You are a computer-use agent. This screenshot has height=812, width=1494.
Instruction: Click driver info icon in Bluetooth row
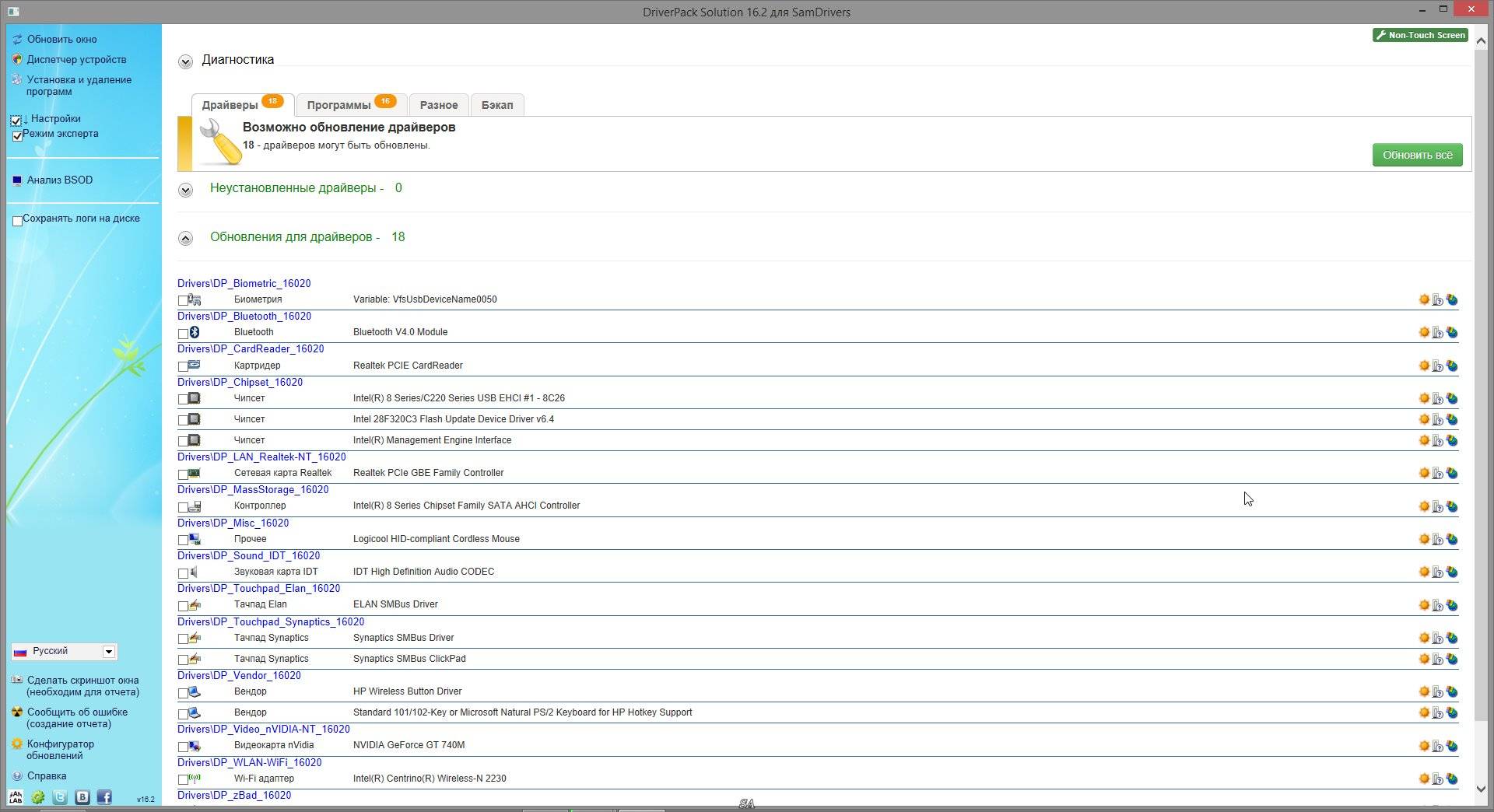tap(1438, 333)
